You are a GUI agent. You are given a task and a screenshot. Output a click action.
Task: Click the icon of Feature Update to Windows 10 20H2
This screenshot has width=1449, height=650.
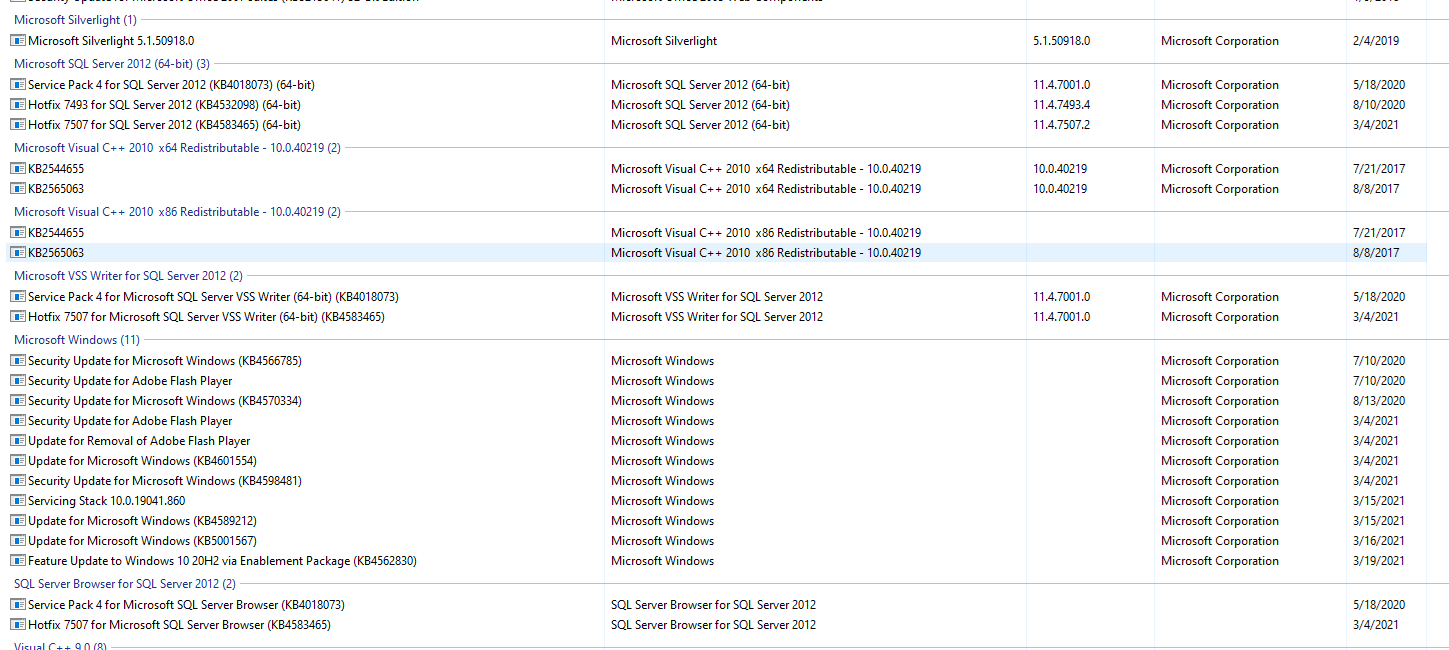(18, 561)
